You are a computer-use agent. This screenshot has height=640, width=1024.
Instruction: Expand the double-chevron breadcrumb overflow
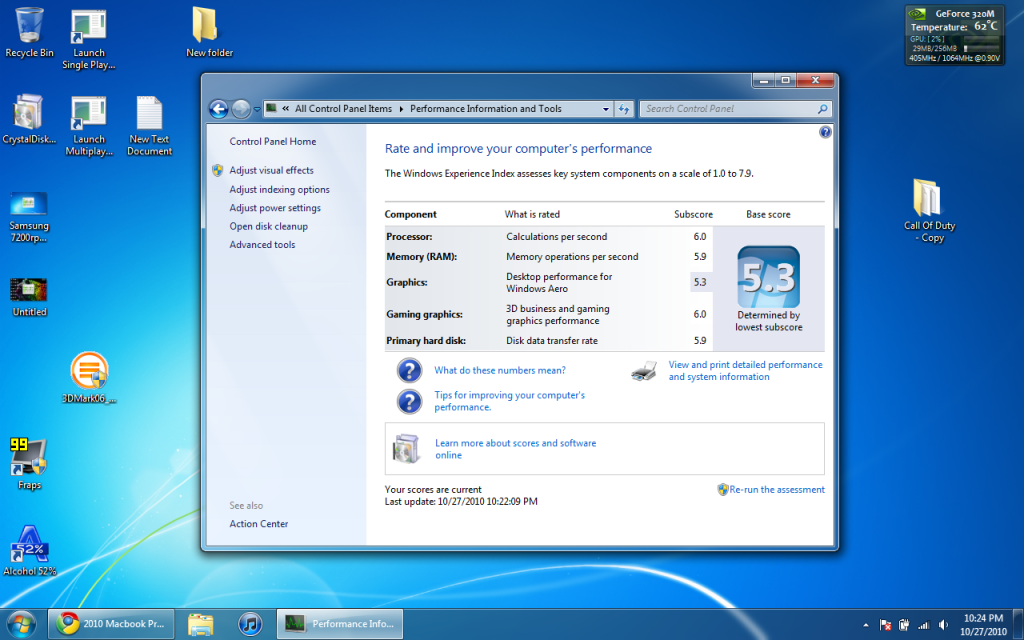point(285,109)
